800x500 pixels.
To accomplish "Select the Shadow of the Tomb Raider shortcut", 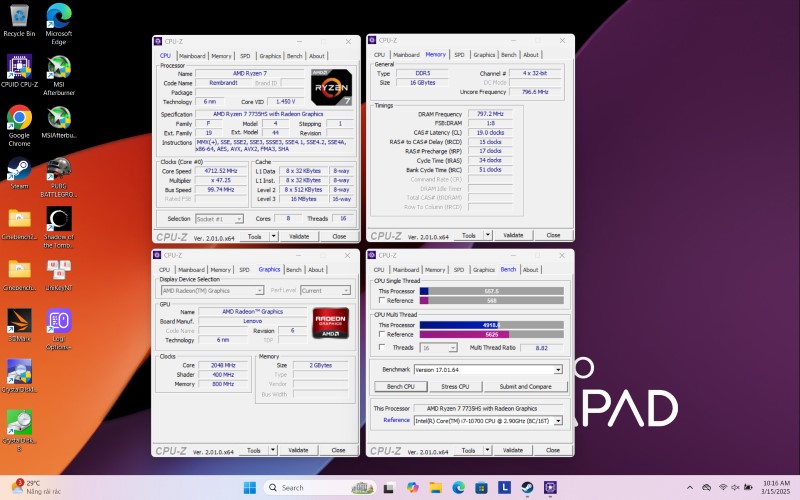I will (59, 228).
